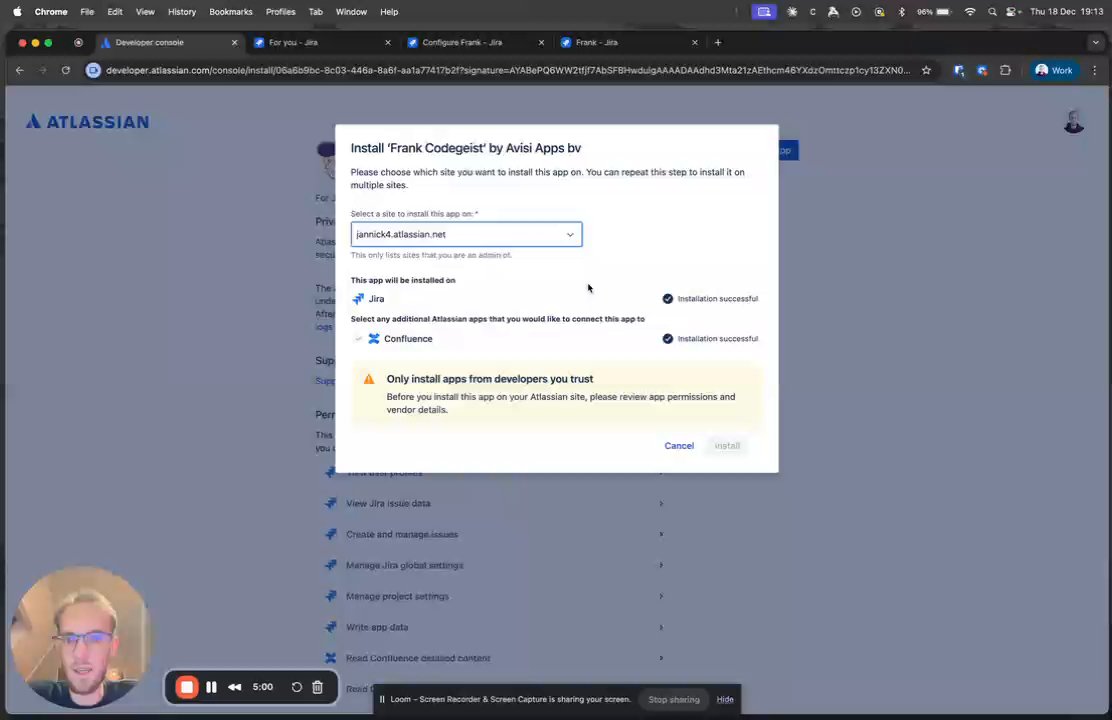
Task: Open the History menu
Action: 182,12
